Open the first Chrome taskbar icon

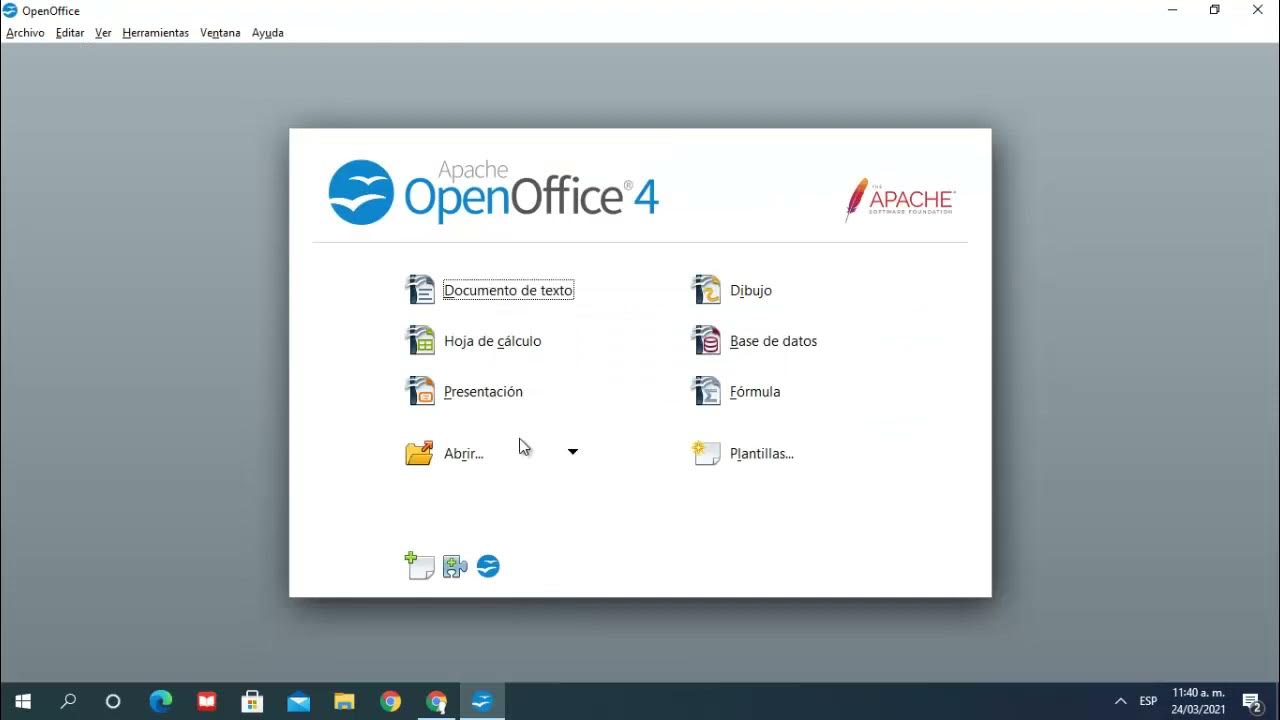[390, 701]
